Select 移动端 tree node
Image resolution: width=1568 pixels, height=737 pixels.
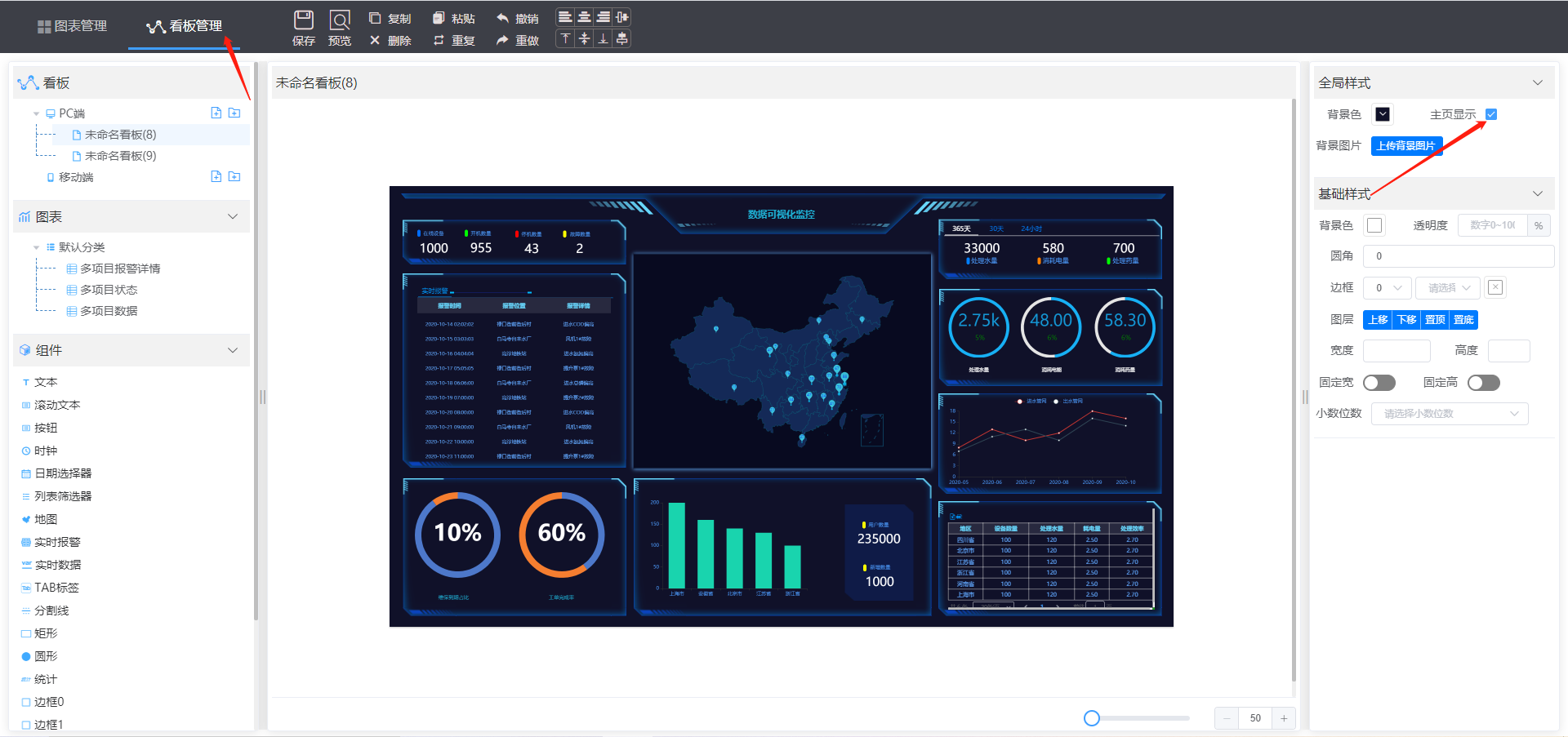click(75, 177)
